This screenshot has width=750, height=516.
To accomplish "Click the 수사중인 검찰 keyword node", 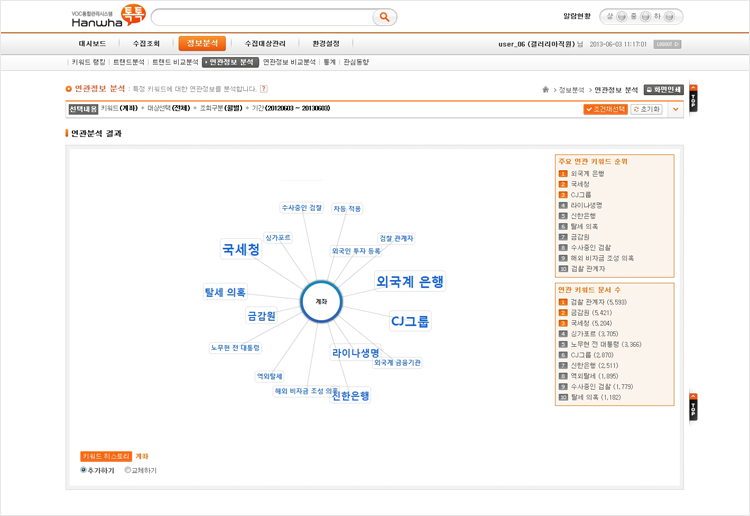I will point(302,208).
